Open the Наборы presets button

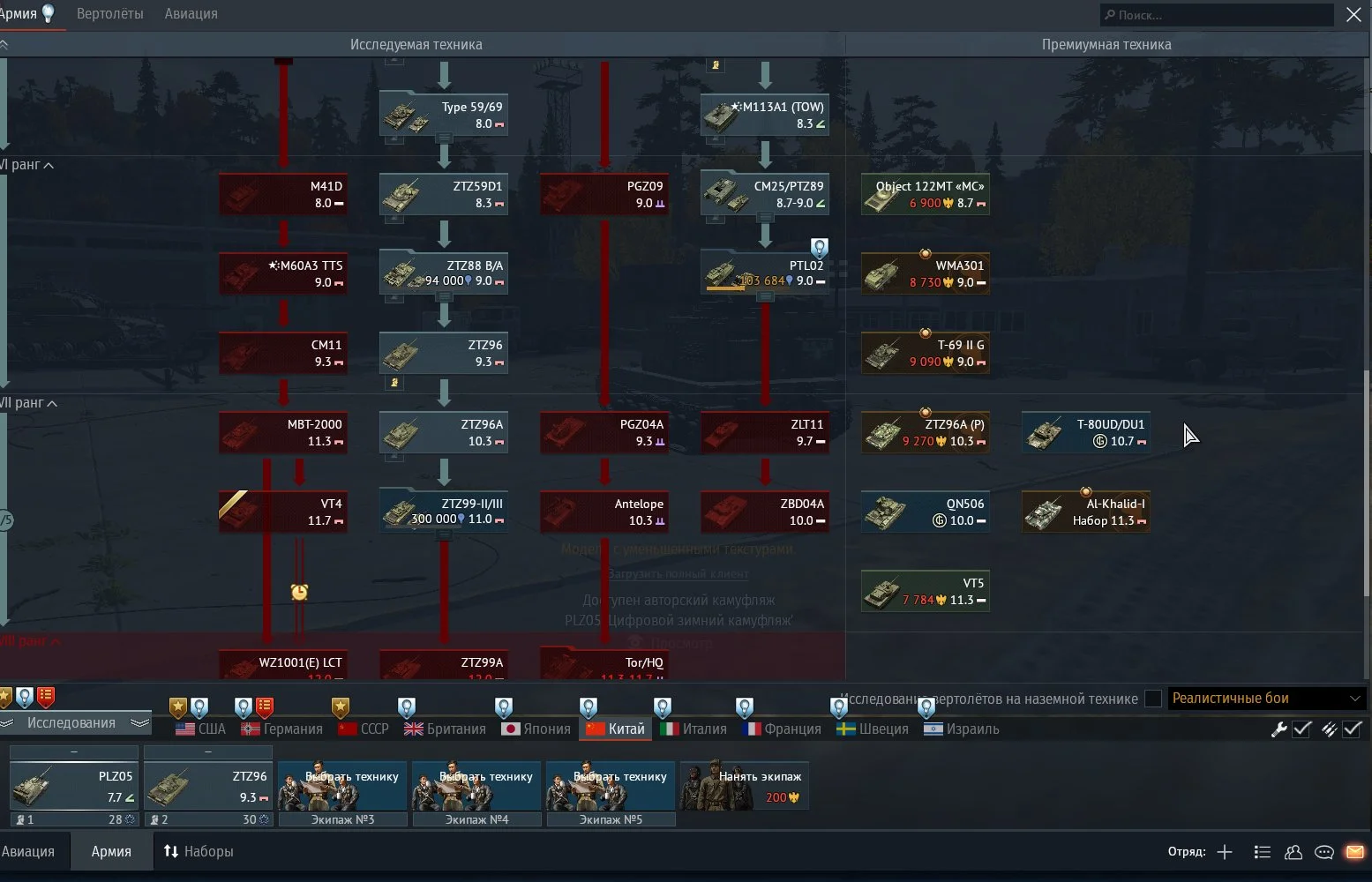pyautogui.click(x=199, y=852)
